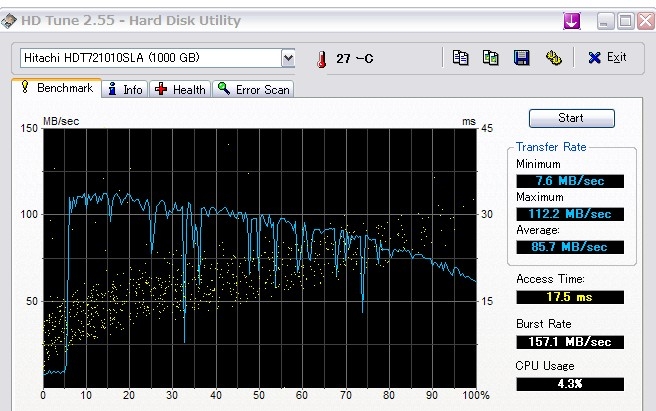
Task: Save screenshot floppy disk icon
Action: (522, 58)
